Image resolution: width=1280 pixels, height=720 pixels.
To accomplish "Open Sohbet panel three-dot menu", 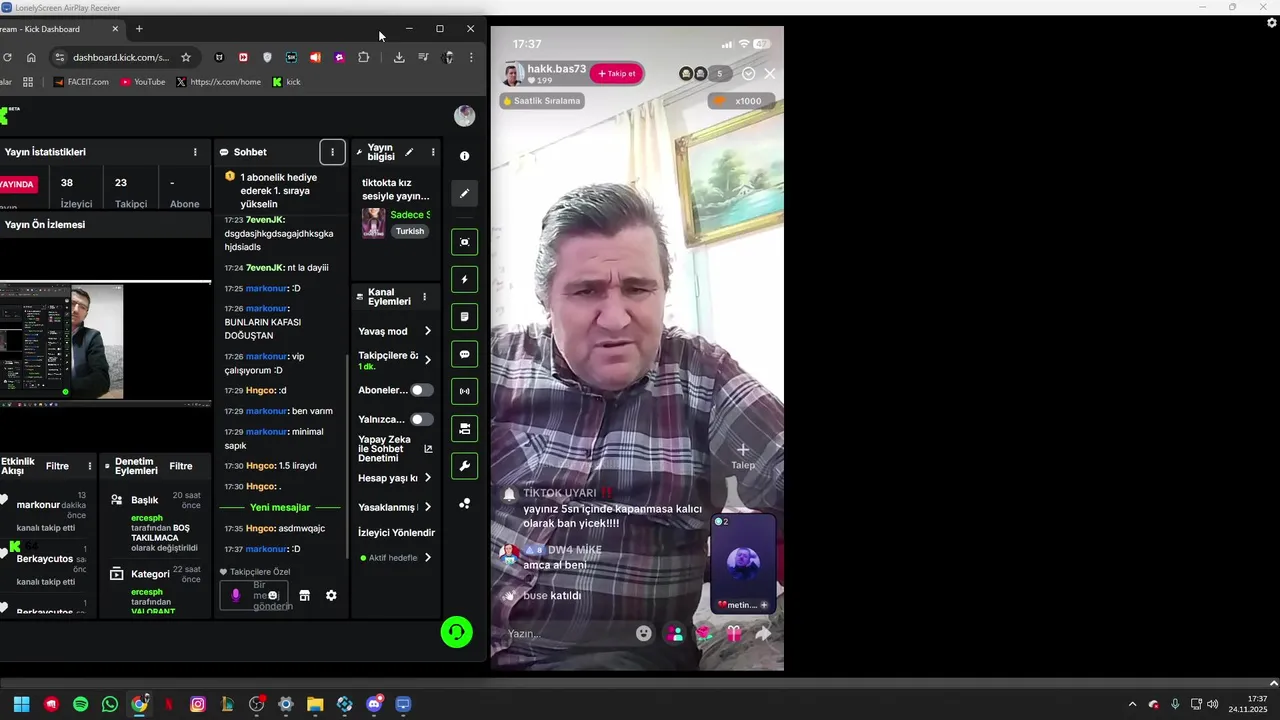I will point(332,152).
